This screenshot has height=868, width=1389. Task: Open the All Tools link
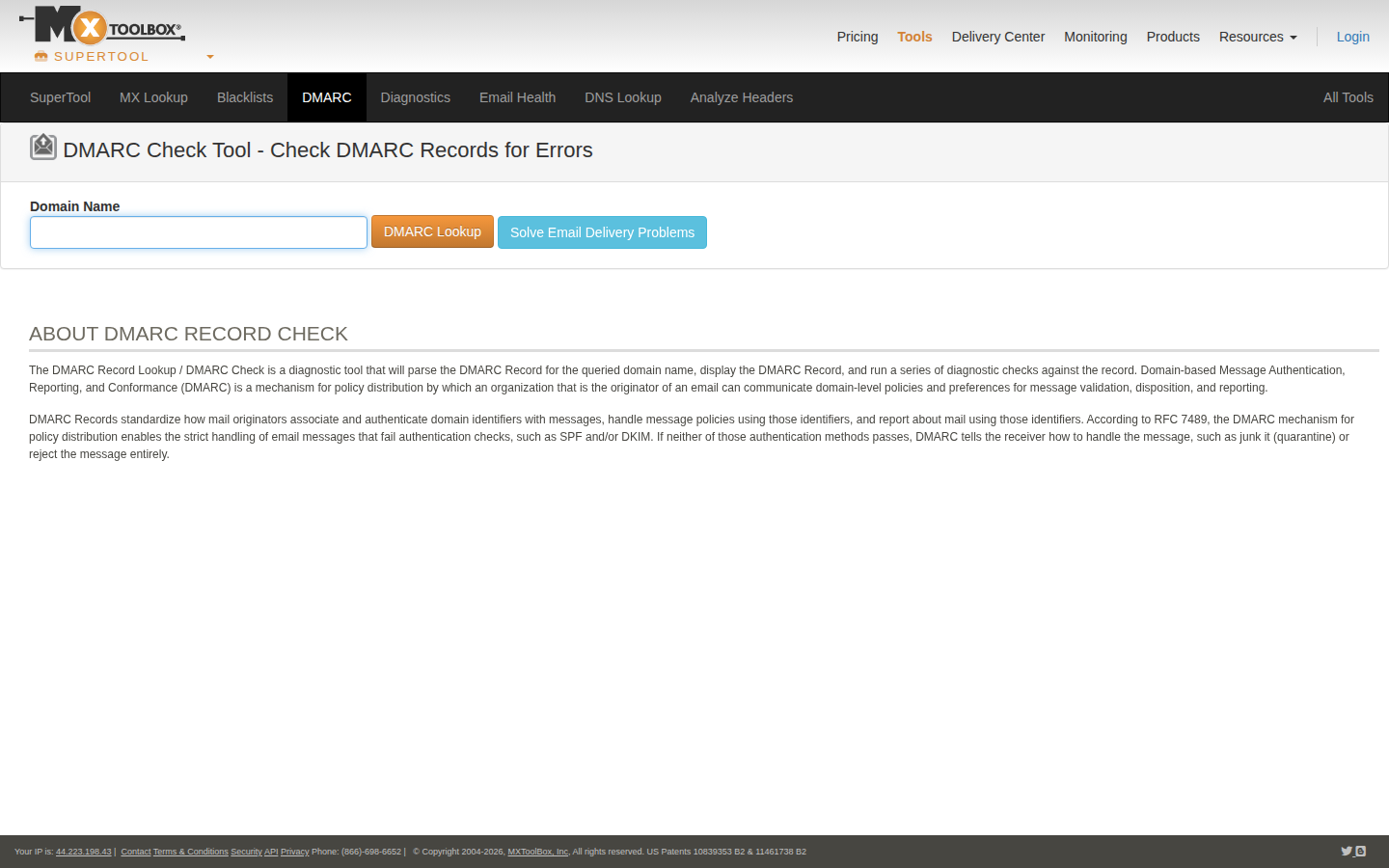[x=1348, y=97]
